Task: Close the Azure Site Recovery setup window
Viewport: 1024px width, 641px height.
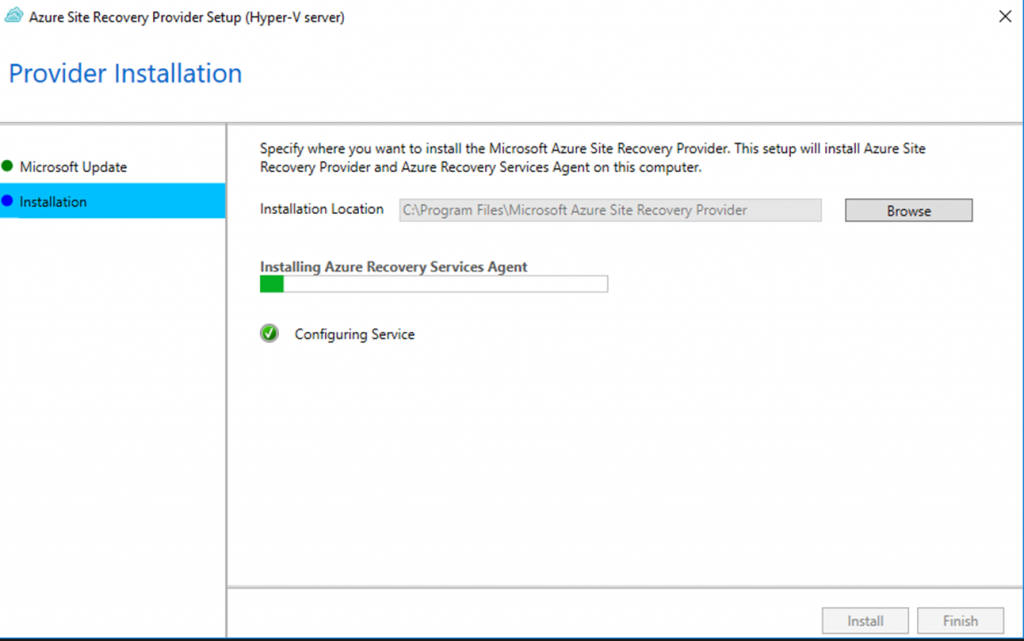Action: pos(1004,17)
